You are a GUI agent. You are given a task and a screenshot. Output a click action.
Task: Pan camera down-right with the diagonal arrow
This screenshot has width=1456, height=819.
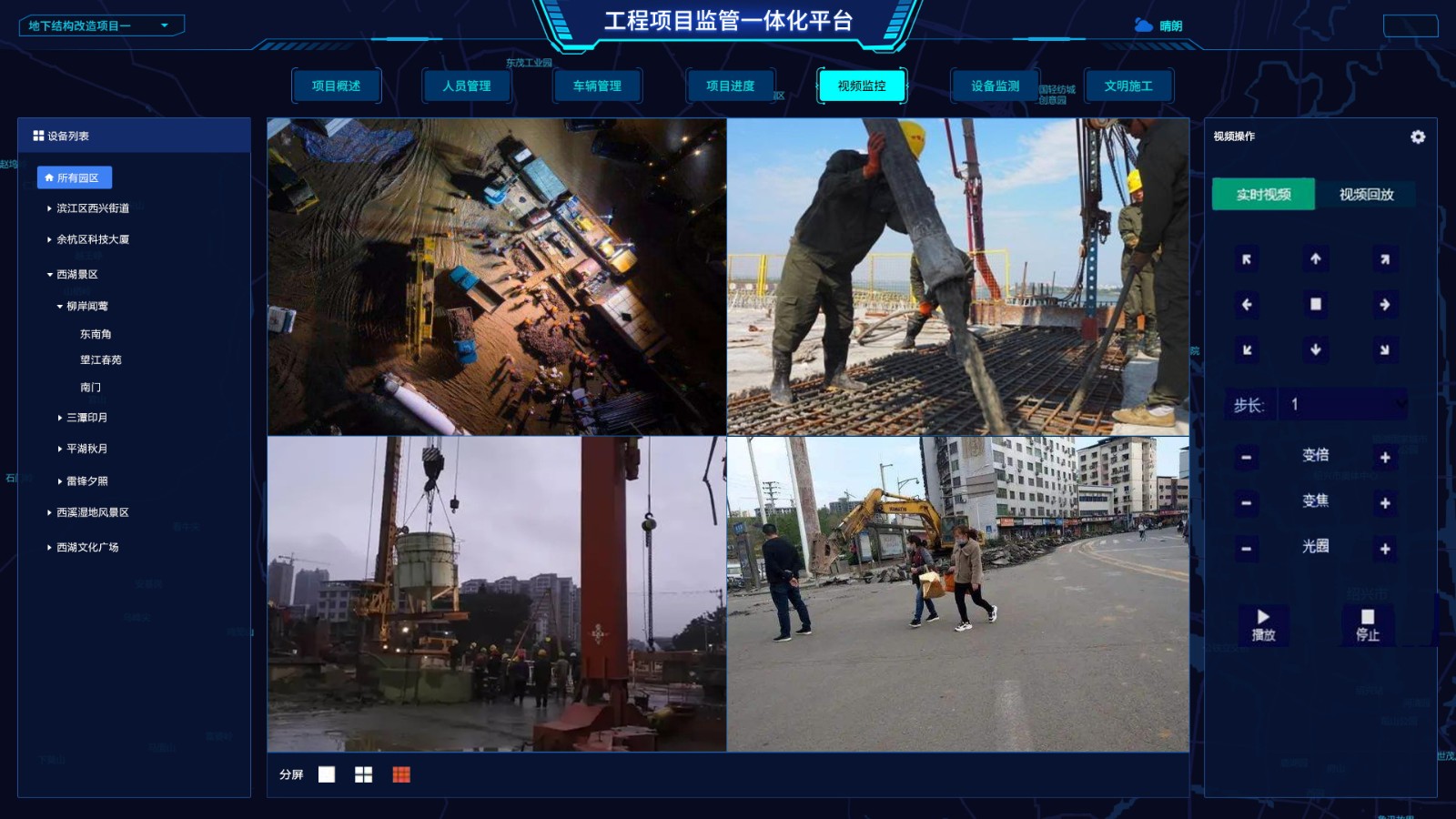pos(1385,349)
